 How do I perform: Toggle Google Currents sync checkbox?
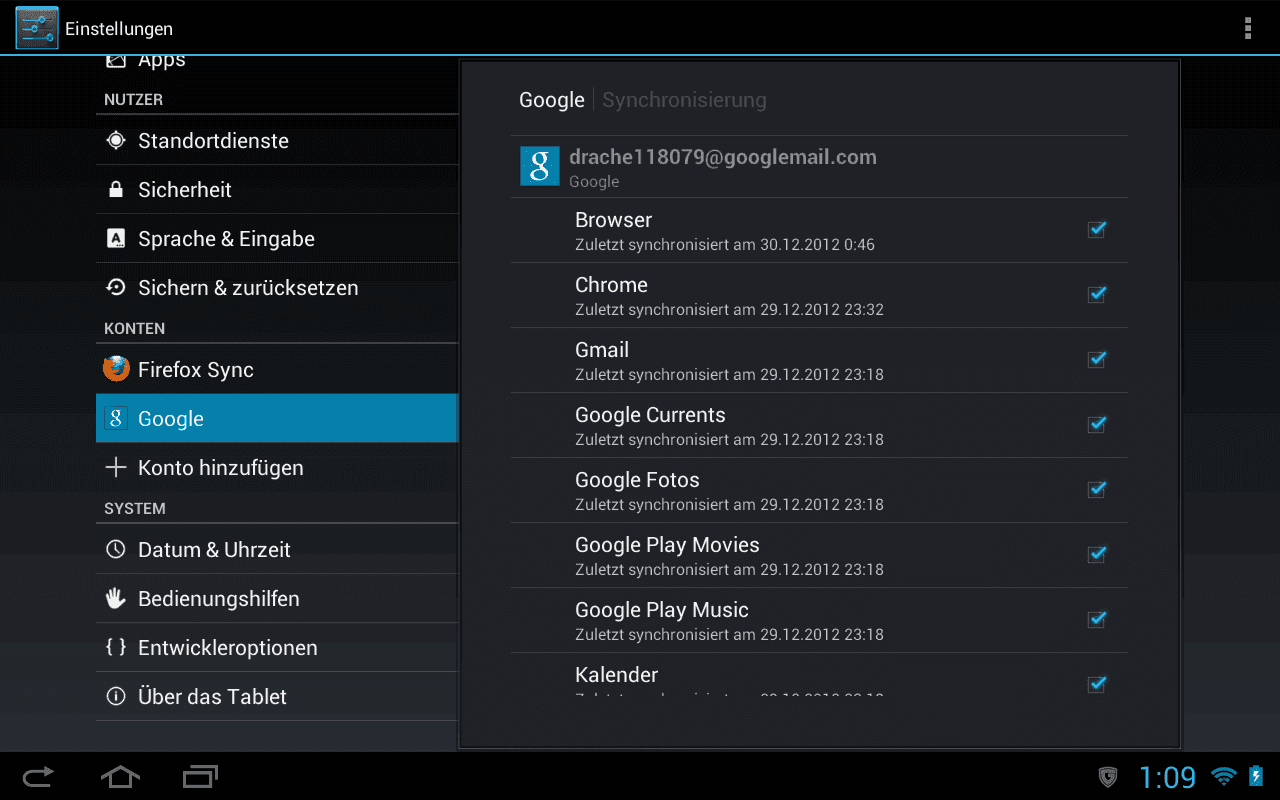pyautogui.click(x=1097, y=424)
